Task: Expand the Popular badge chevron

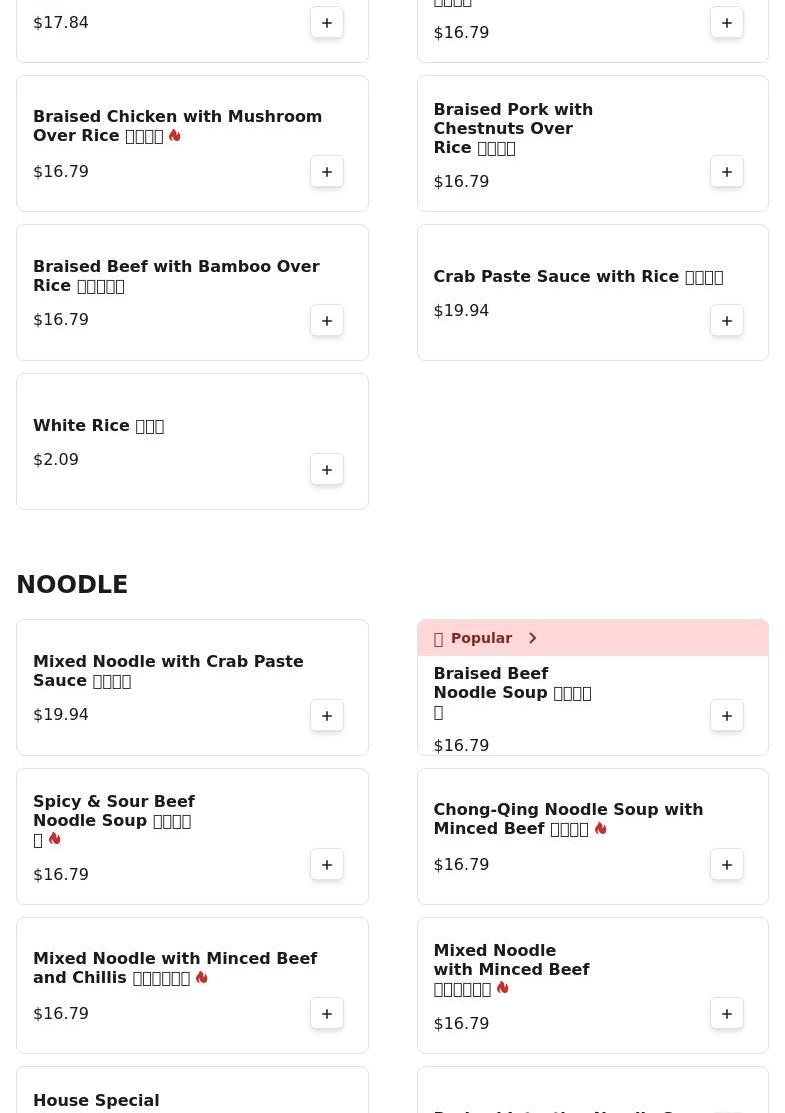Action: 532,638
